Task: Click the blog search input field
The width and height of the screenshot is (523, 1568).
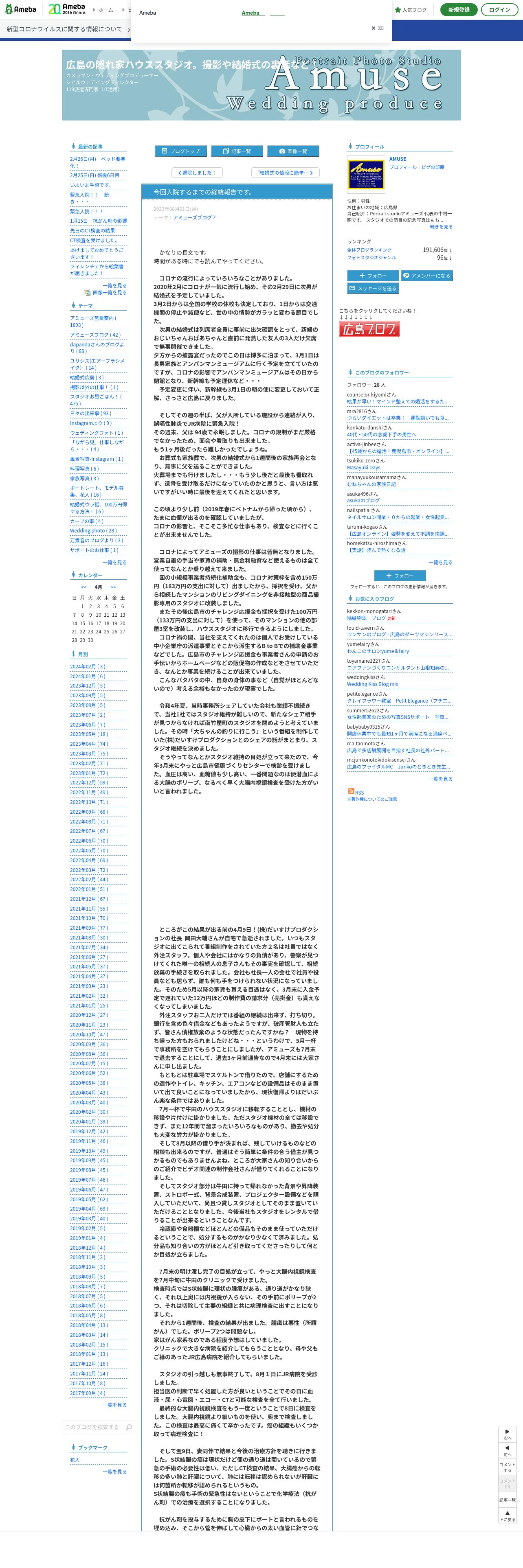Action: [x=93, y=1427]
